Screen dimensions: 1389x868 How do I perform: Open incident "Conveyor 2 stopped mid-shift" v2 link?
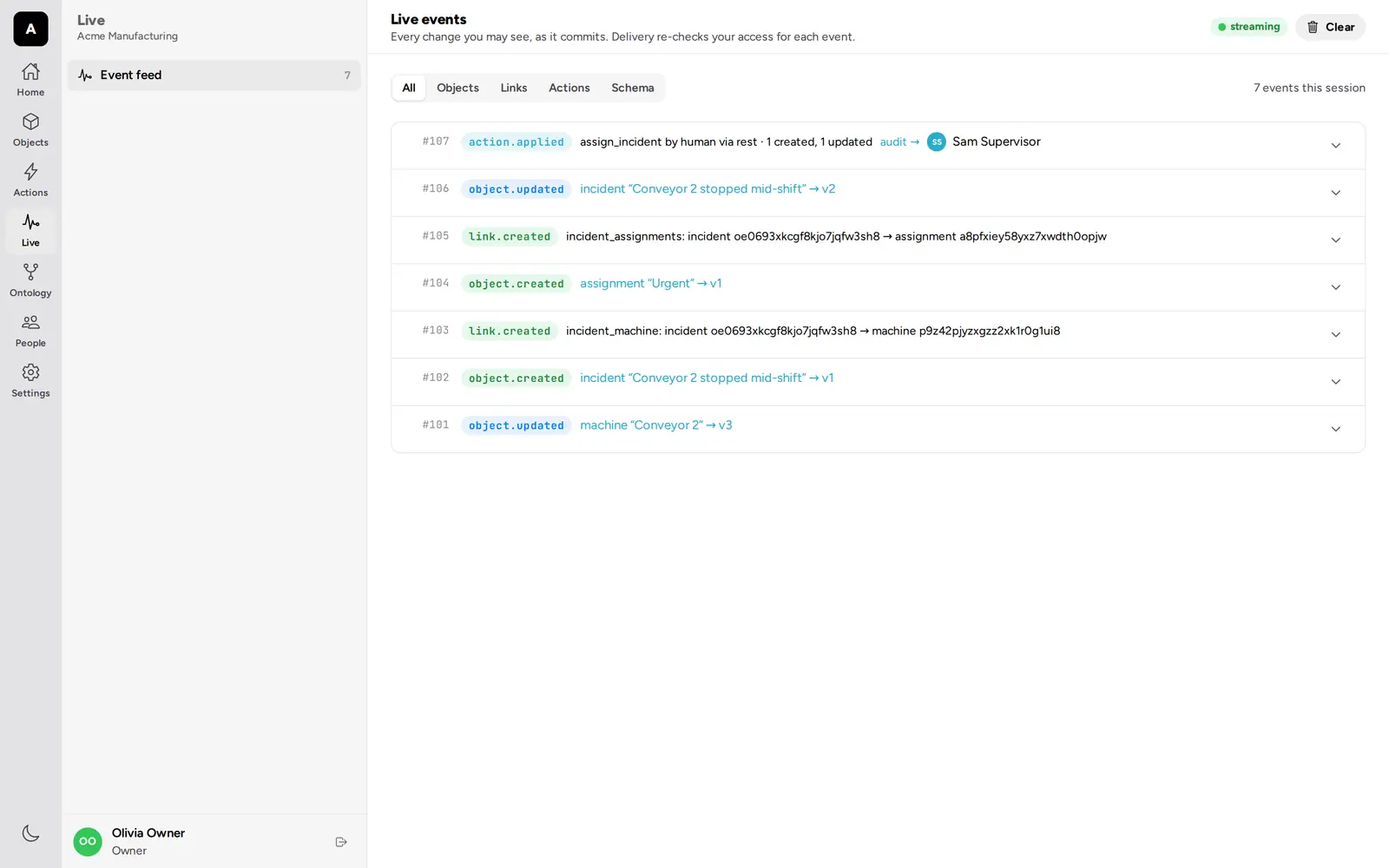coord(708,188)
